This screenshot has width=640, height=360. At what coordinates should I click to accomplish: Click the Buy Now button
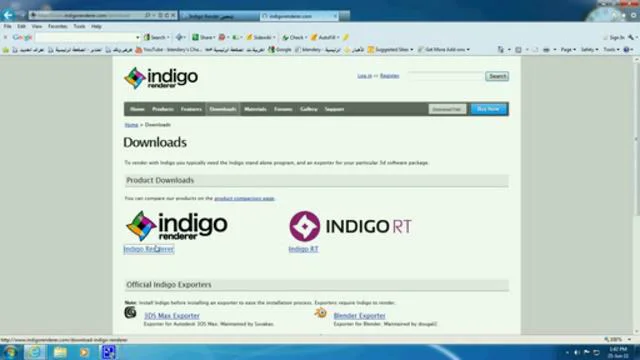tap(488, 109)
